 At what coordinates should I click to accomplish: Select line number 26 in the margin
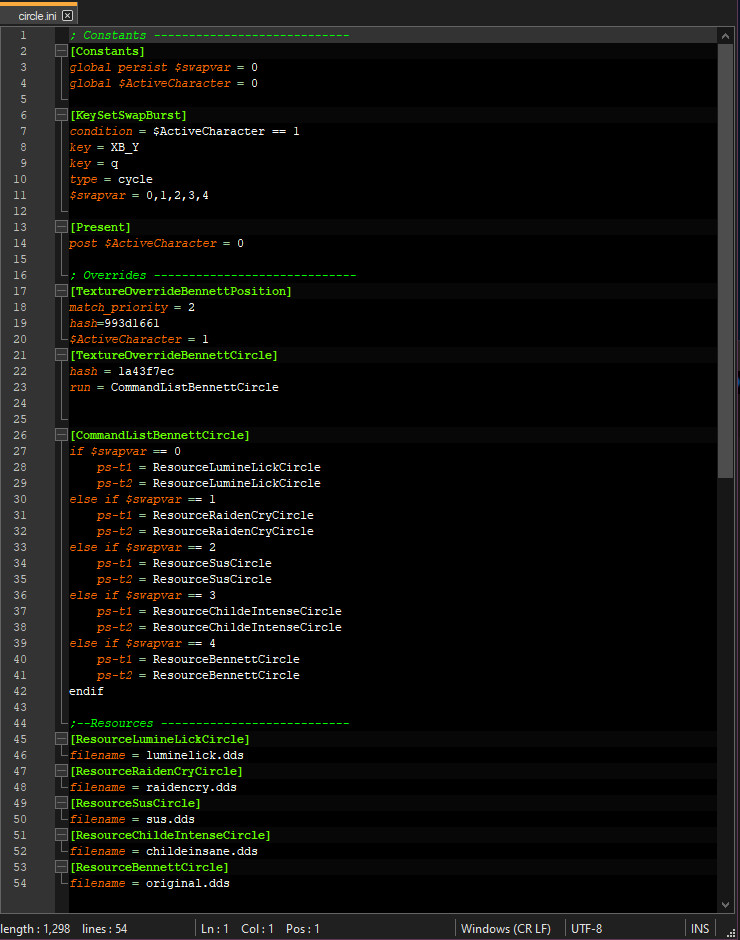click(22, 435)
